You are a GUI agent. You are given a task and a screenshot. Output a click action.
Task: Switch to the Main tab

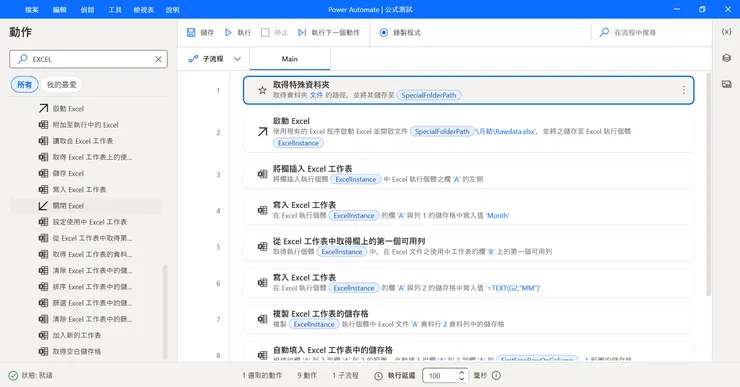(290, 59)
